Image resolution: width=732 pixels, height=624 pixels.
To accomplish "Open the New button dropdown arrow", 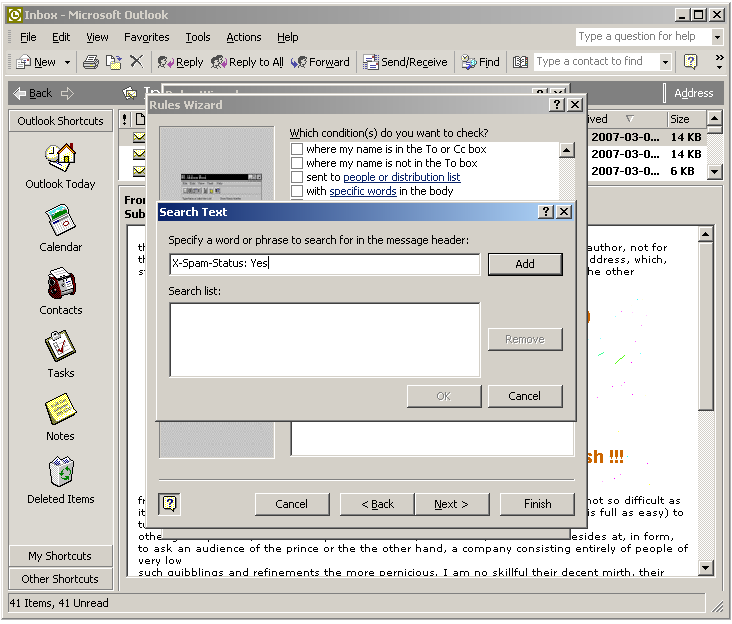I will (67, 62).
